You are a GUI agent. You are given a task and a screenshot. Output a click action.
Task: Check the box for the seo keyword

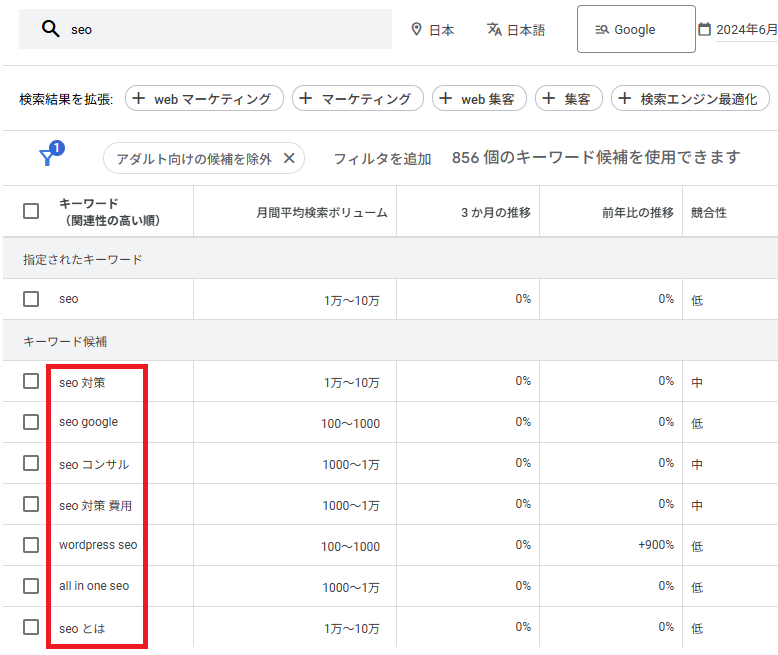(31, 299)
